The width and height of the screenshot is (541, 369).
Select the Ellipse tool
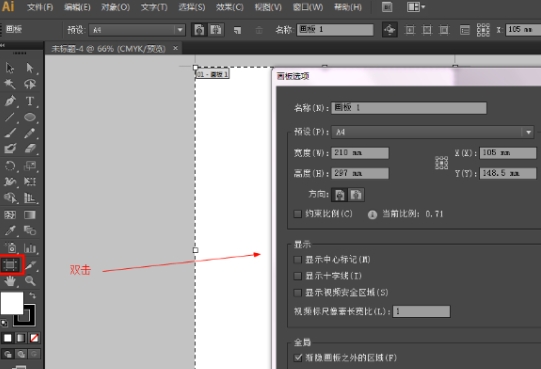30,117
